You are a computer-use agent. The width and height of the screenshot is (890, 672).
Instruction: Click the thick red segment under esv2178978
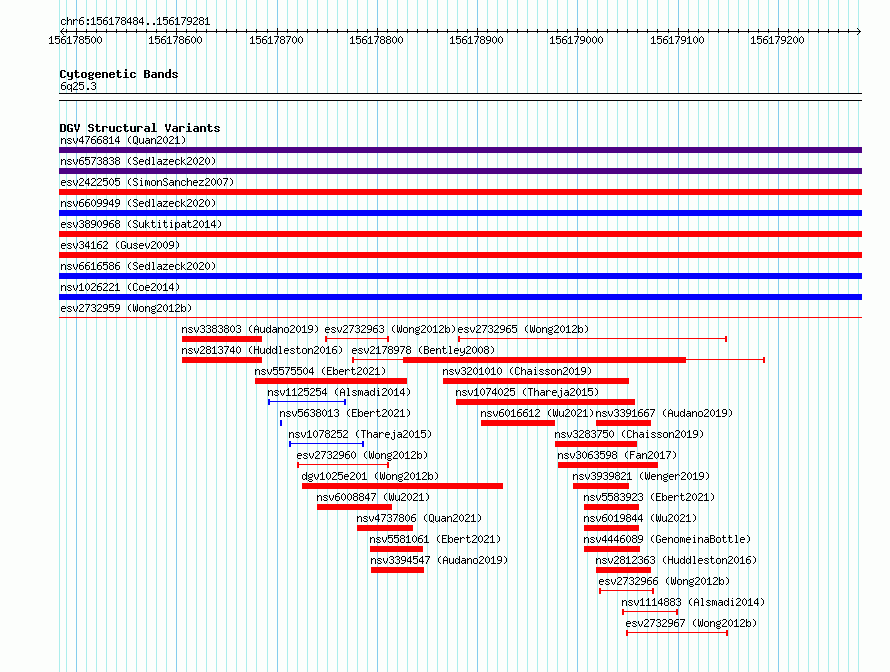[544, 360]
